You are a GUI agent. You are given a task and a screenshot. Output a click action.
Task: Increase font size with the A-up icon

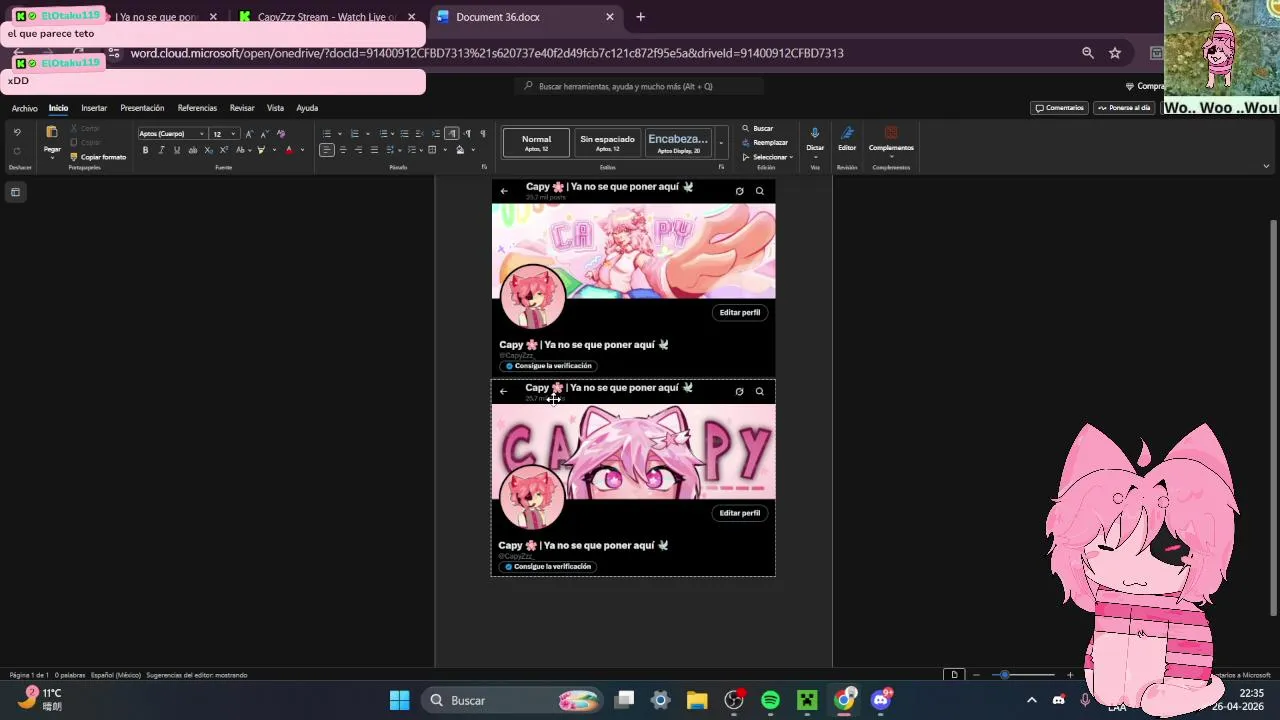point(249,134)
